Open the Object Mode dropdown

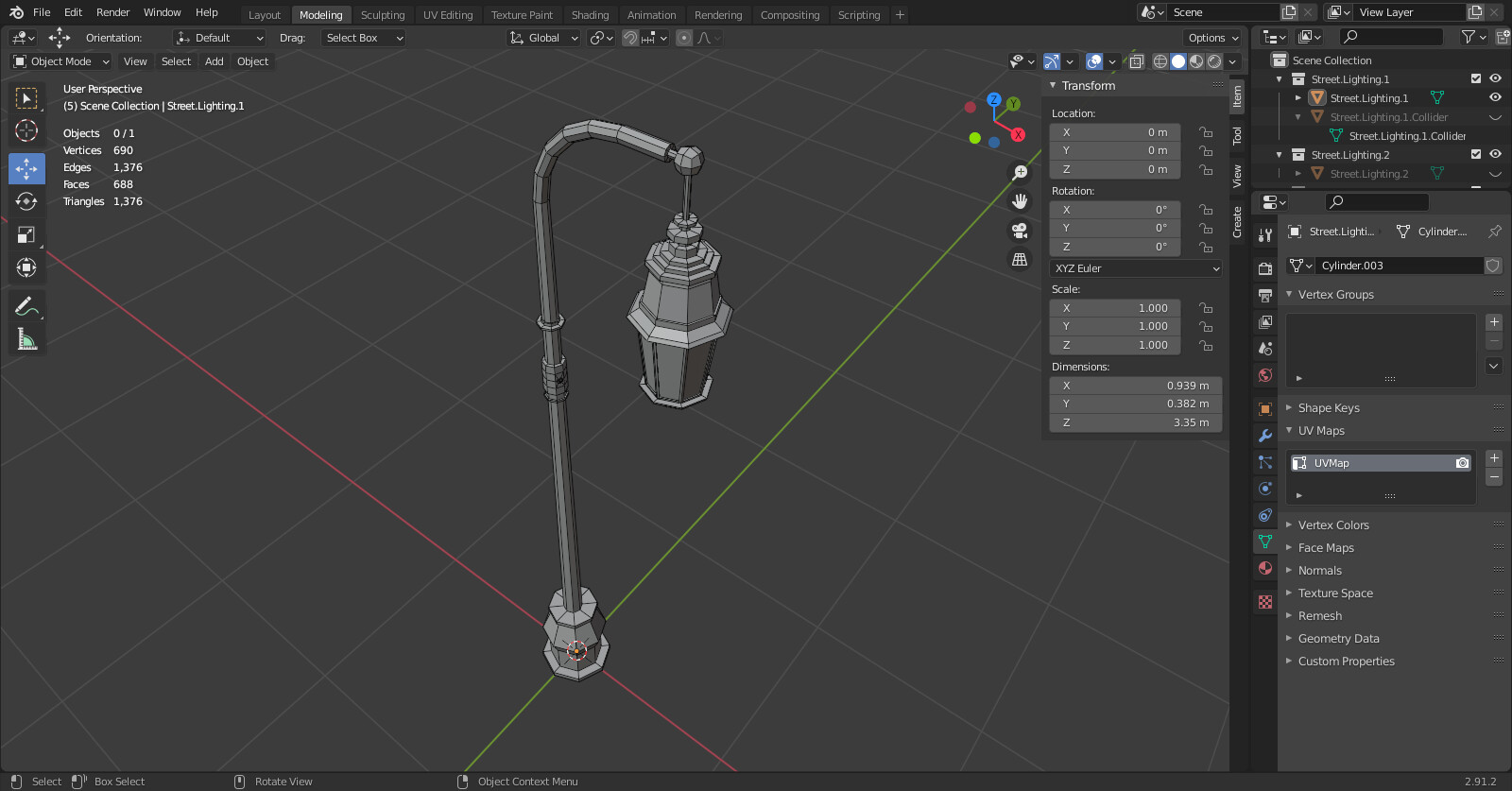pyautogui.click(x=61, y=61)
